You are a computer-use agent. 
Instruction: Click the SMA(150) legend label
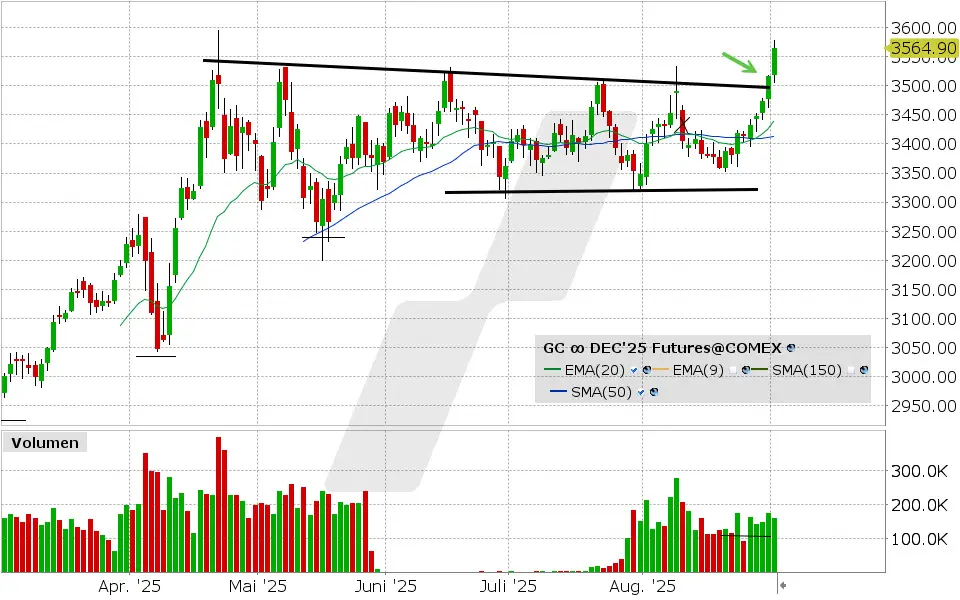tap(807, 370)
